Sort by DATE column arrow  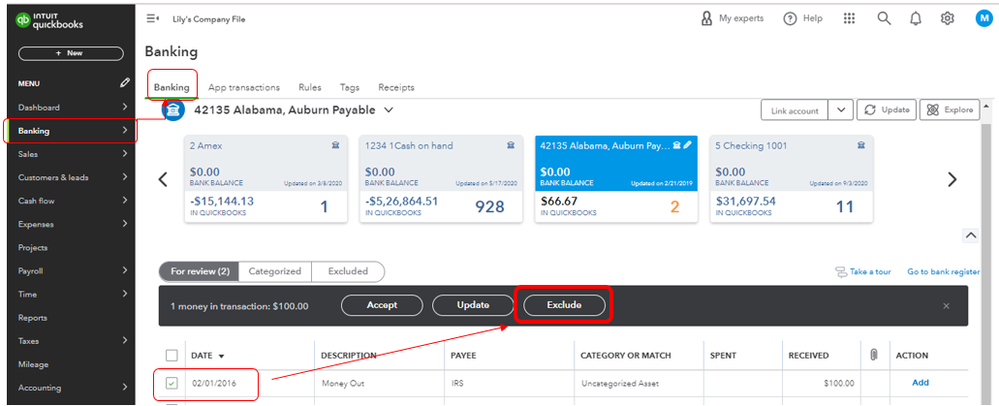click(222, 356)
